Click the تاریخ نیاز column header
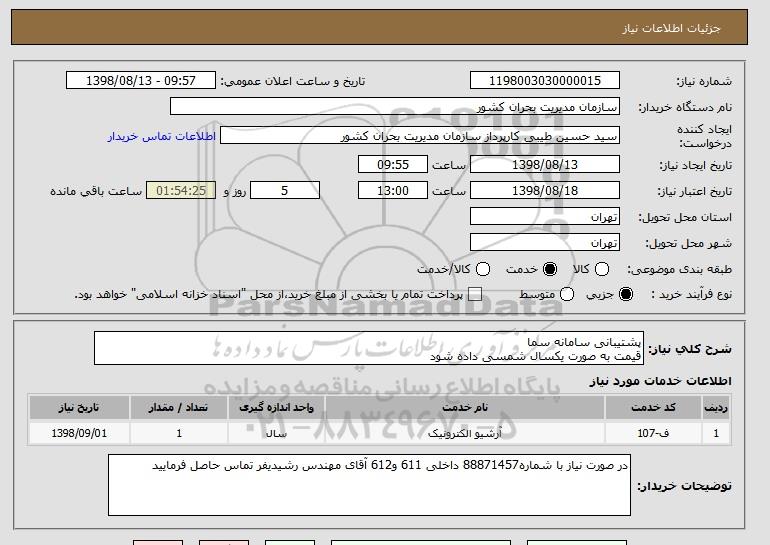The height and width of the screenshot is (545, 770). (x=79, y=408)
